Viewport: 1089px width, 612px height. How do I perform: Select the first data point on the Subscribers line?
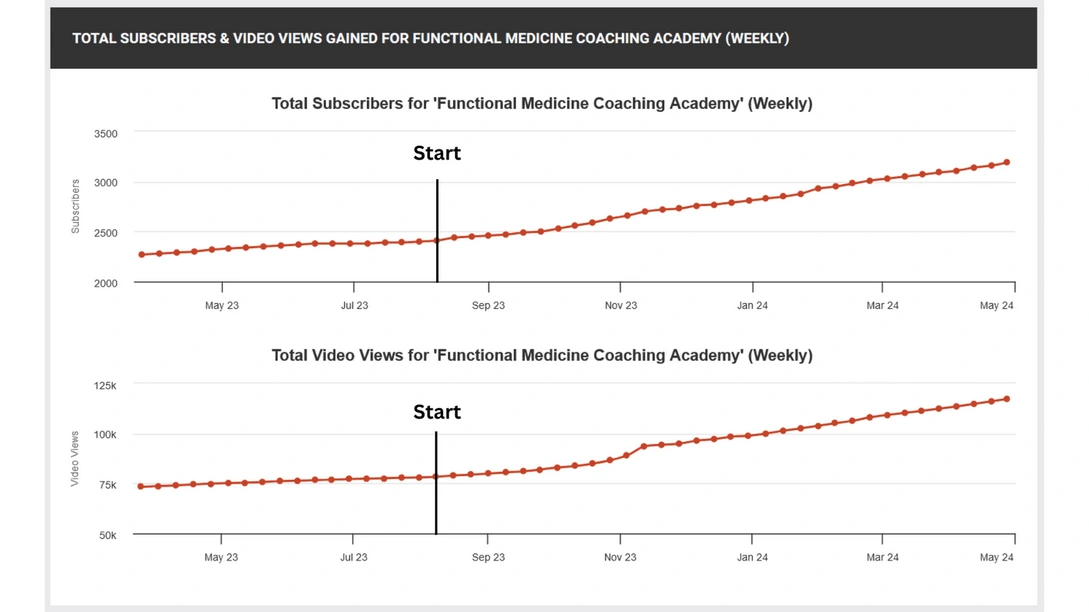pos(141,254)
